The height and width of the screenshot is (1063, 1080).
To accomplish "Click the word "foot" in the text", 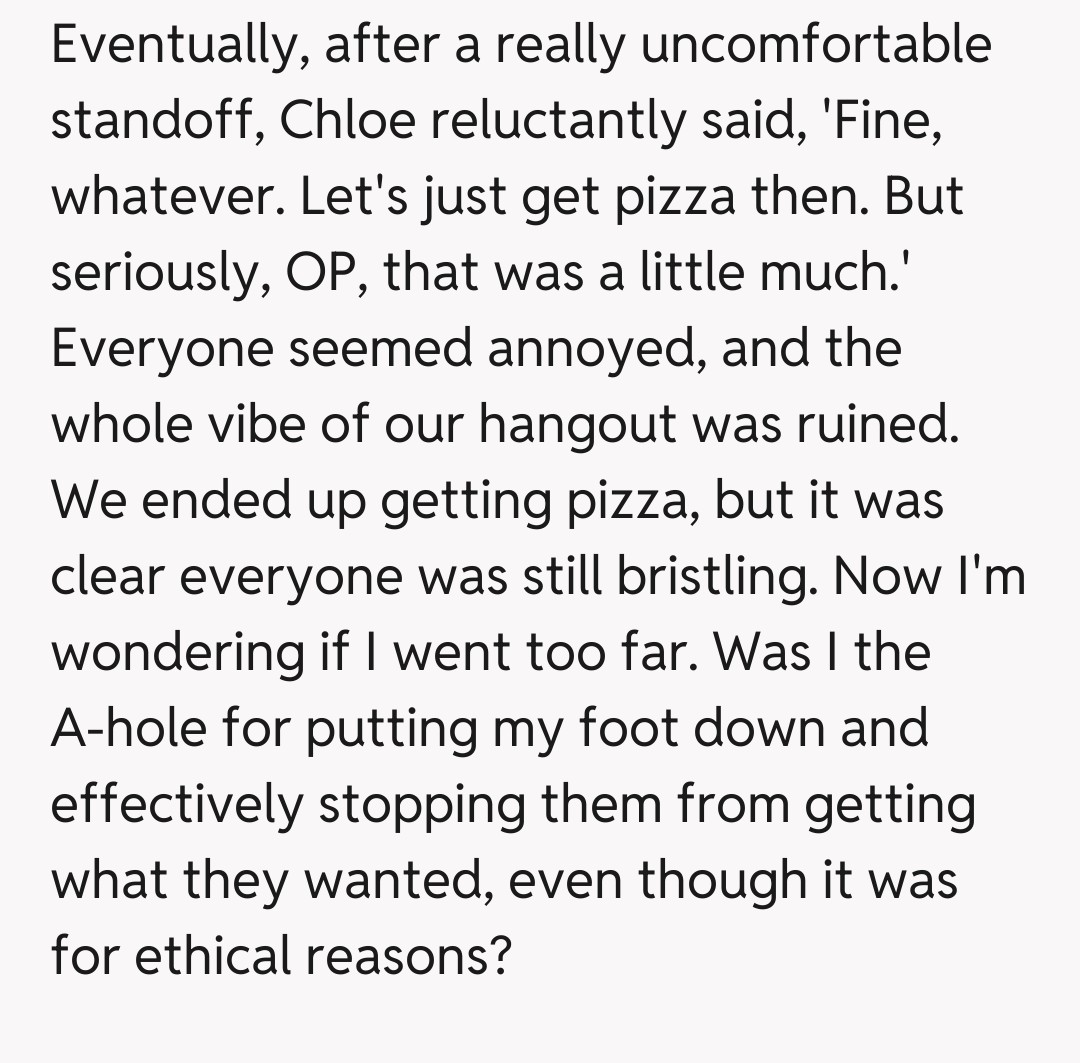I will 626,729.
